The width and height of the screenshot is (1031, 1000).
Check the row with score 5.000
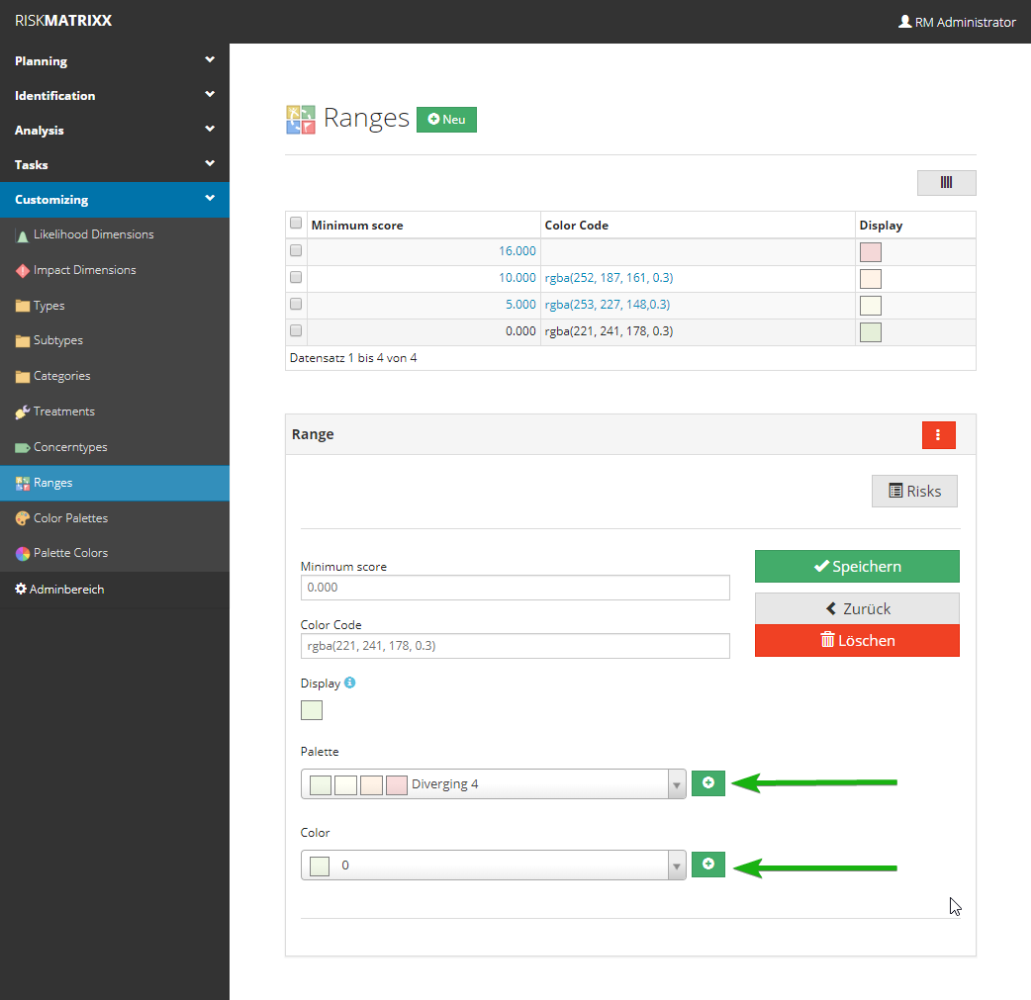(x=296, y=304)
